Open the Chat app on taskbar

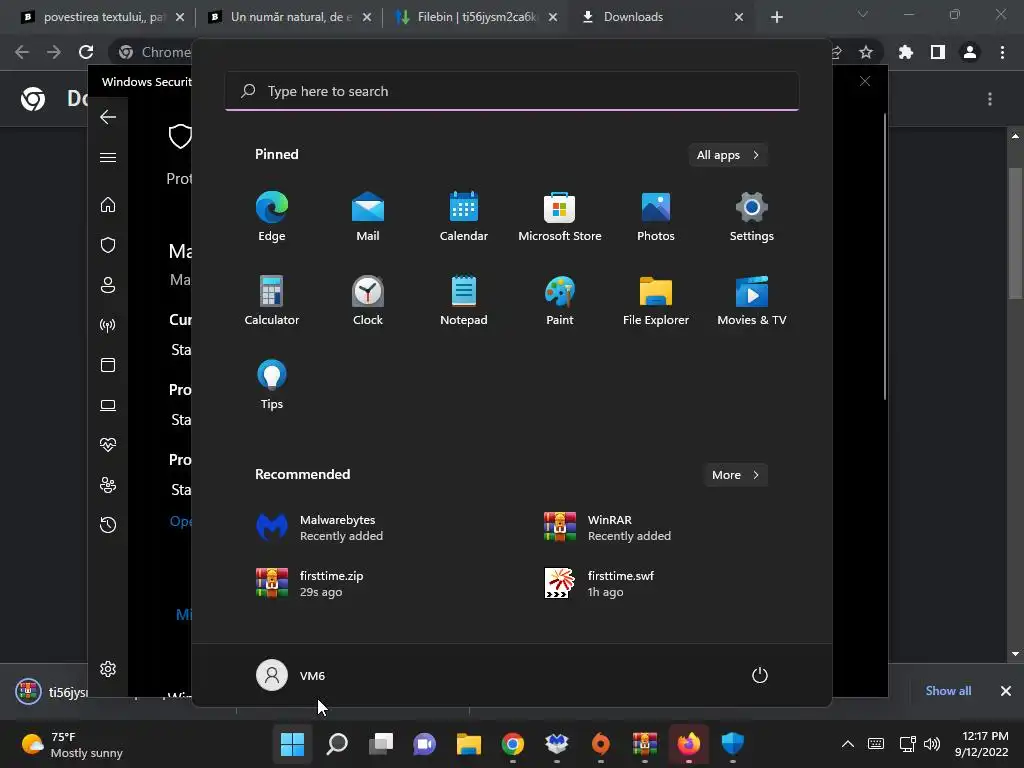pyautogui.click(x=424, y=744)
